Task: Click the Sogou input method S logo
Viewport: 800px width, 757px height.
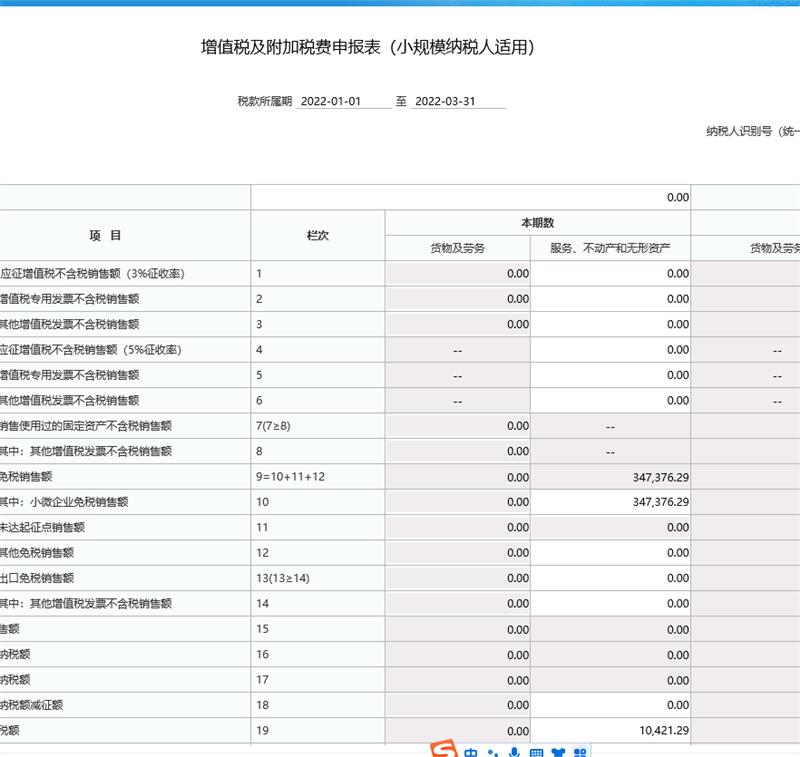Action: tap(445, 751)
